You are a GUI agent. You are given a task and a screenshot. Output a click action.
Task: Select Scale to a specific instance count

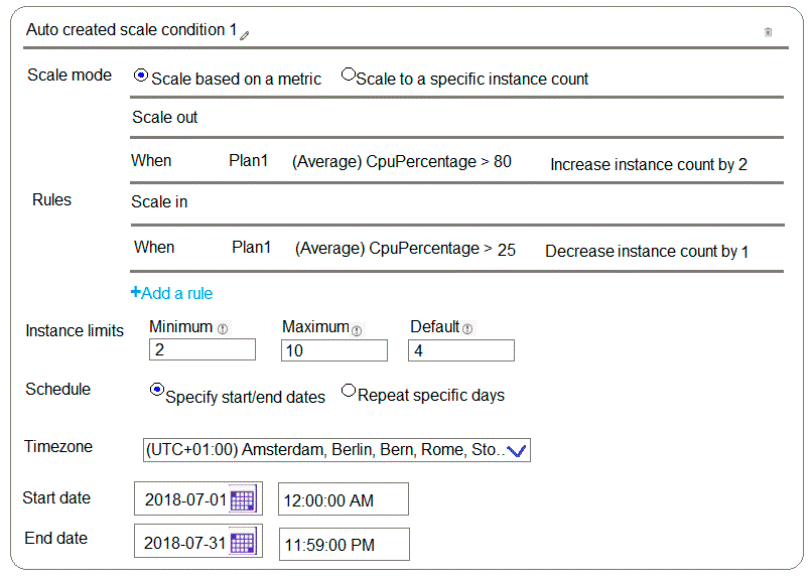point(348,75)
